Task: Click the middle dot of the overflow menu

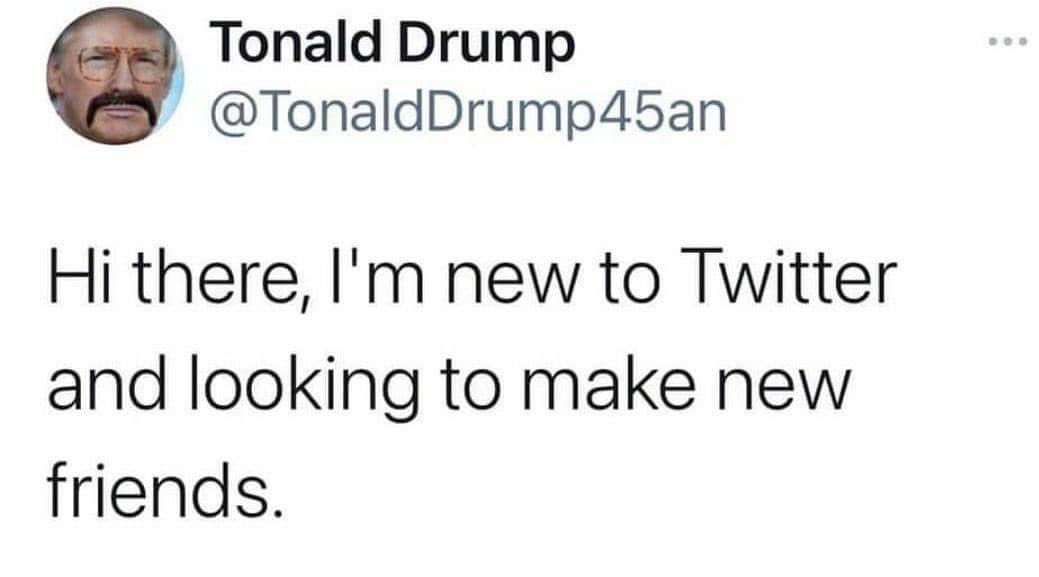Action: point(1008,42)
